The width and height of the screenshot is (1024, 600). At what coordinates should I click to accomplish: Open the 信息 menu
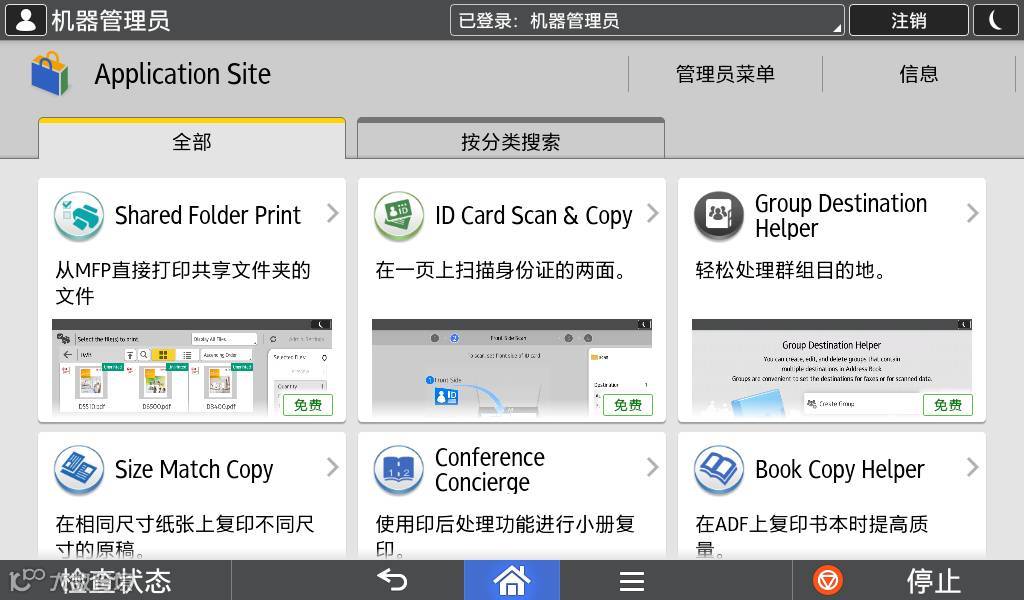(919, 74)
